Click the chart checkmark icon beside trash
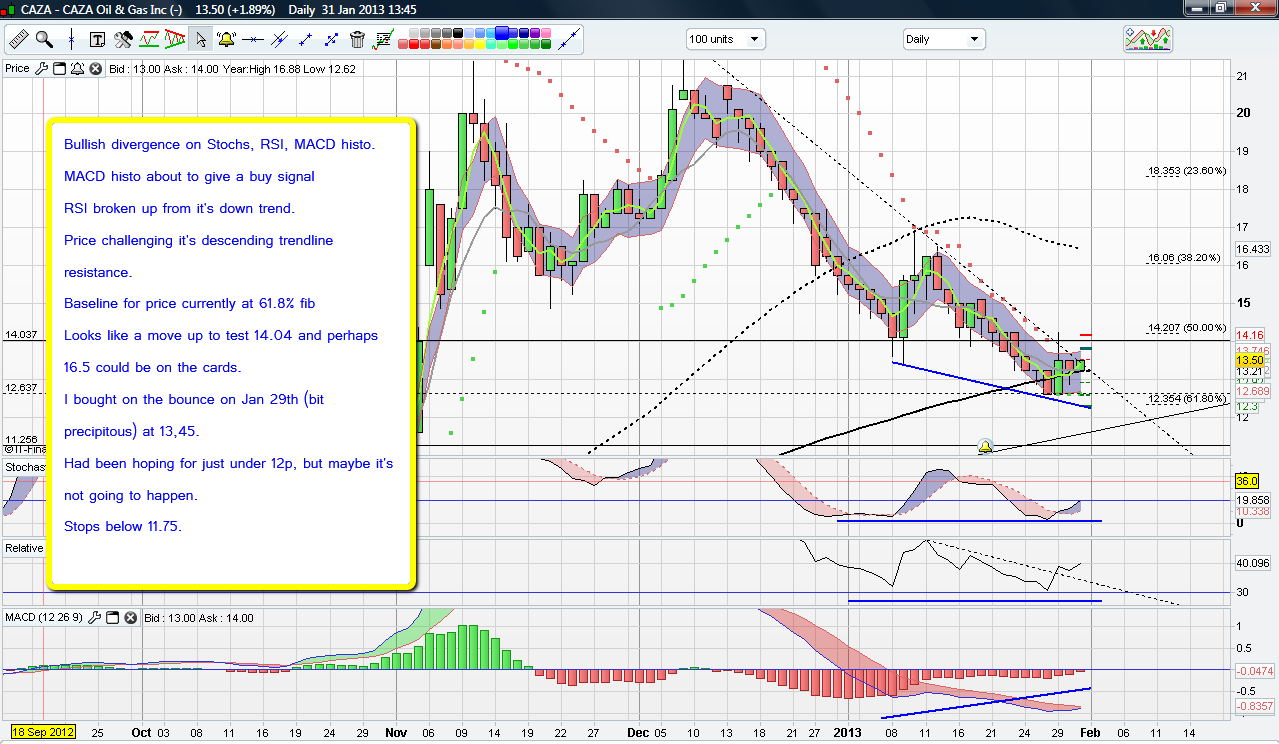The image size is (1279, 744). point(383,40)
